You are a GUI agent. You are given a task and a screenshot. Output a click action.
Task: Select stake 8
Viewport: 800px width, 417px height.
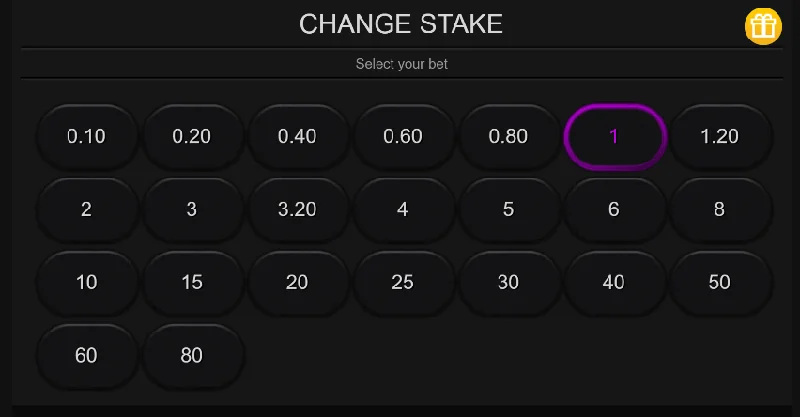coord(719,209)
